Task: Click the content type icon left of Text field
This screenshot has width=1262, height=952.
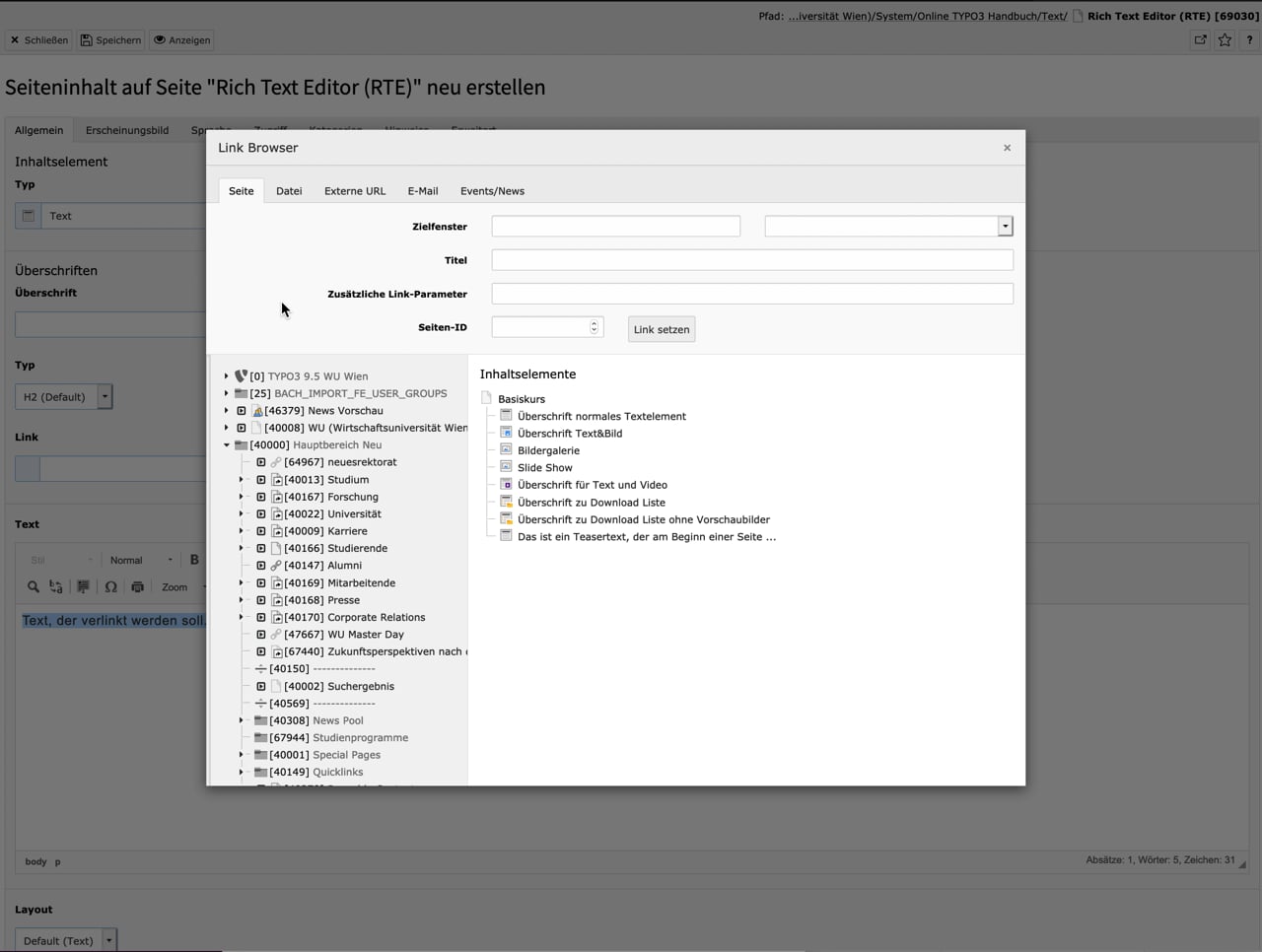Action: (28, 215)
